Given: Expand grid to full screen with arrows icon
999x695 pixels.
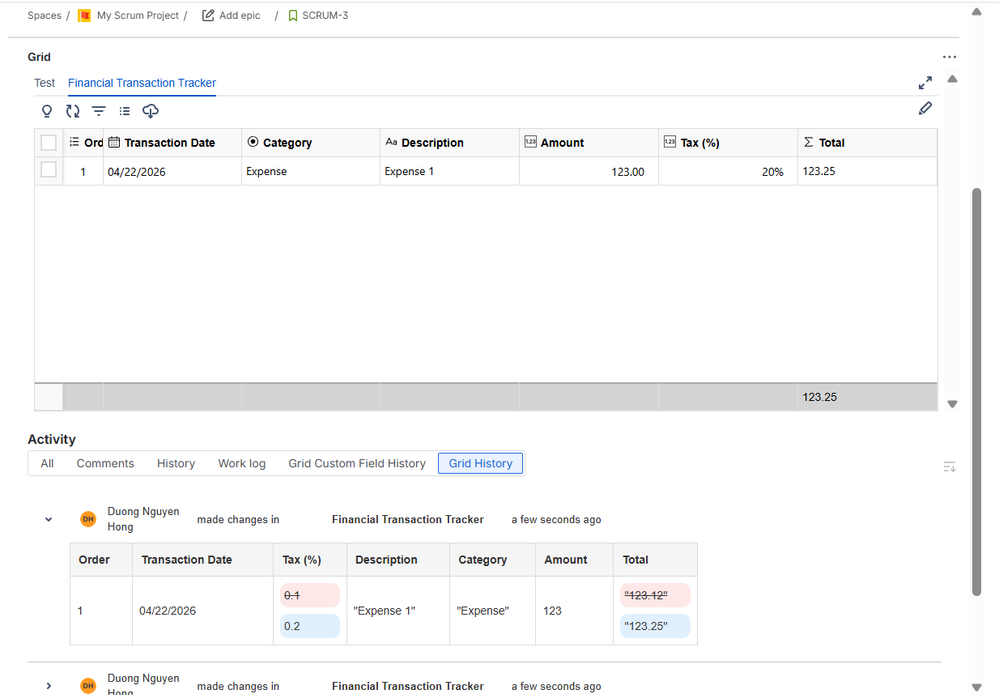Looking at the screenshot, I should coord(925,83).
